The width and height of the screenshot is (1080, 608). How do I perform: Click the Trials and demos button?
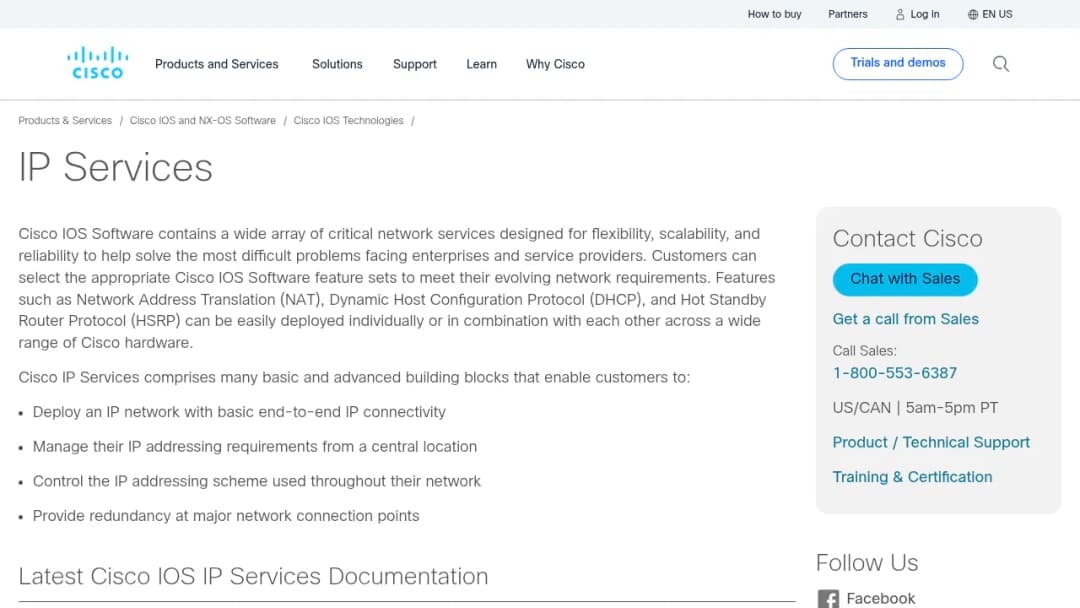[x=897, y=63]
